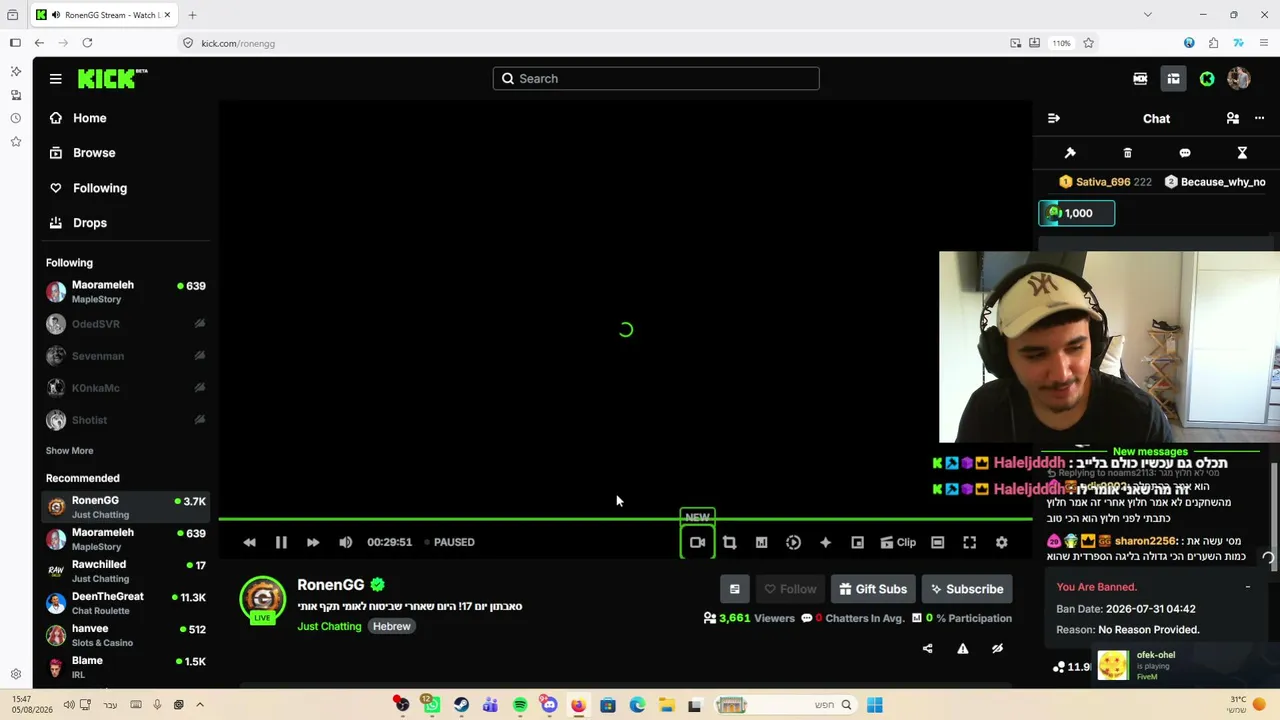Open chat user list icon
Image resolution: width=1280 pixels, height=720 pixels.
pos(1233,118)
